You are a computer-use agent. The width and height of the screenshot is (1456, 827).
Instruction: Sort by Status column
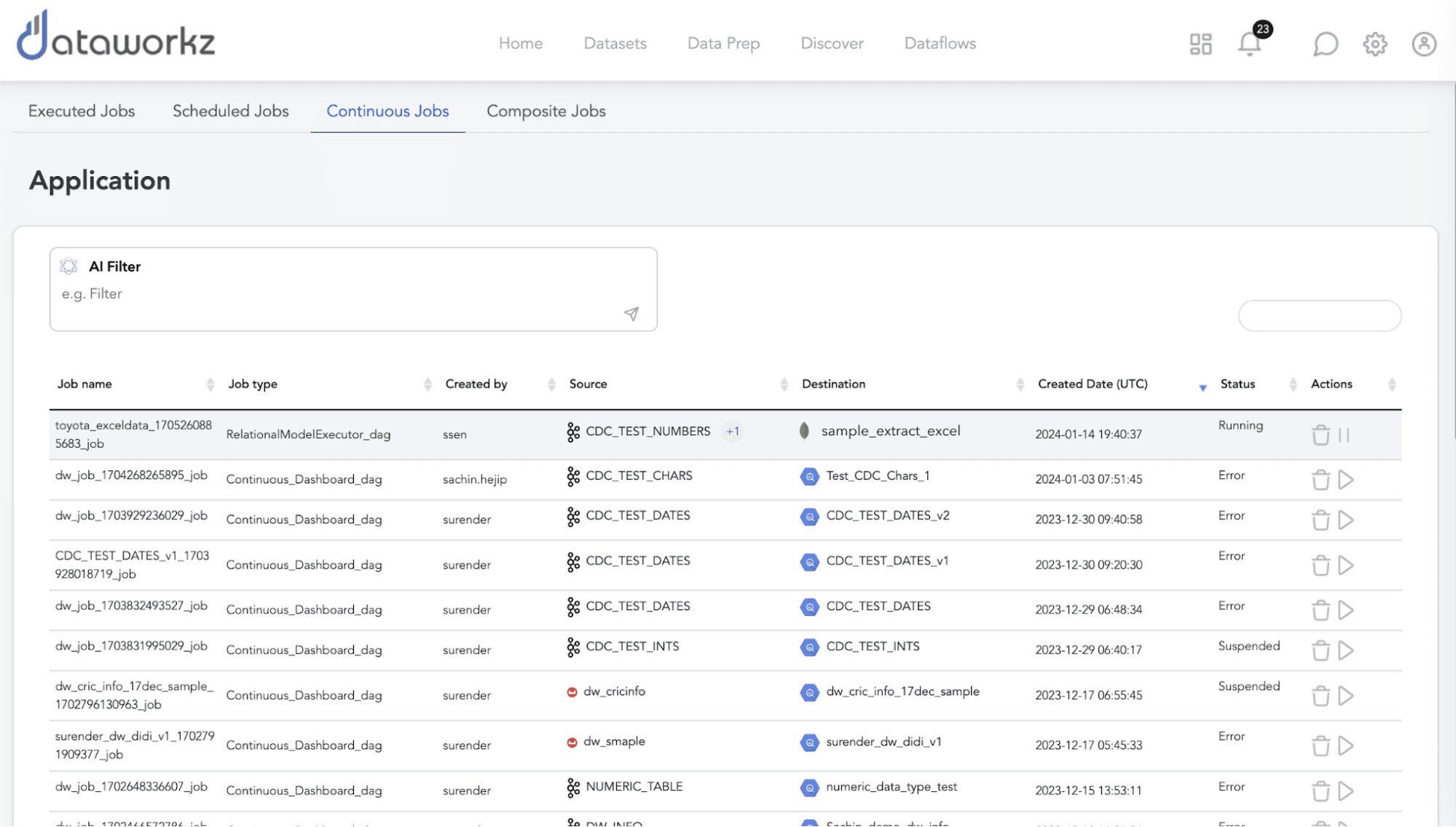(1292, 384)
